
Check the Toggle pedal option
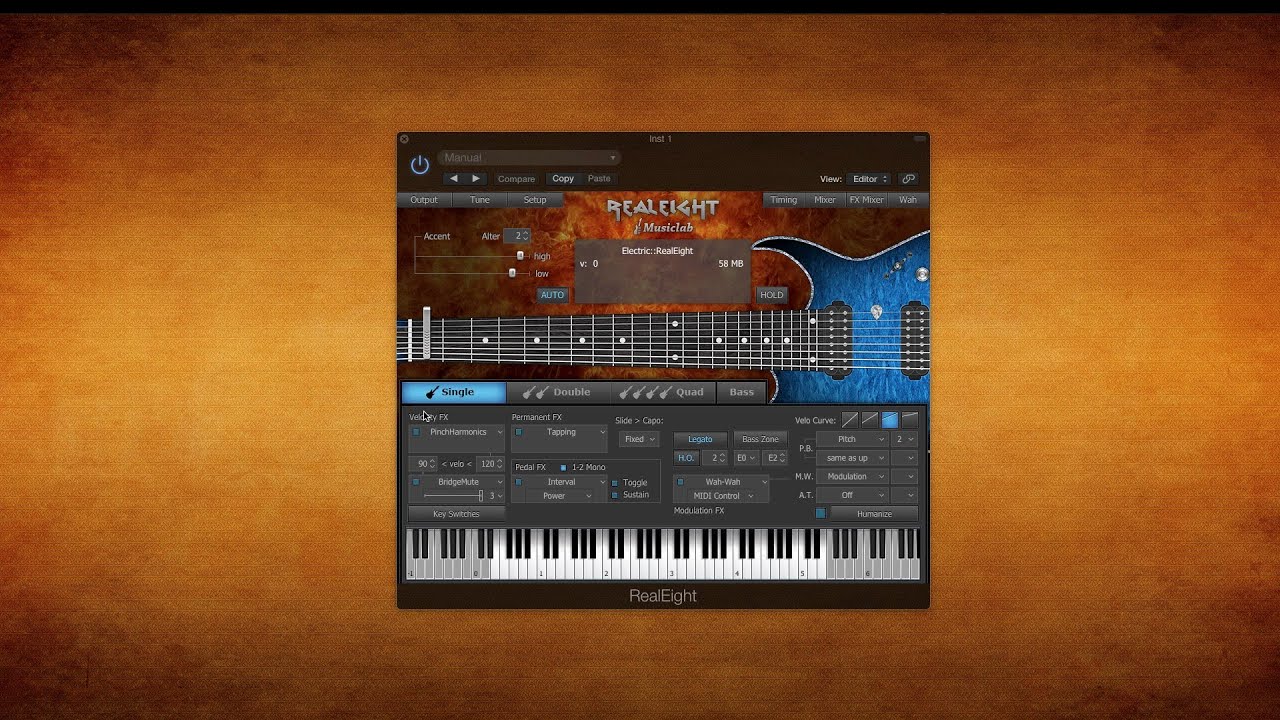(614, 483)
